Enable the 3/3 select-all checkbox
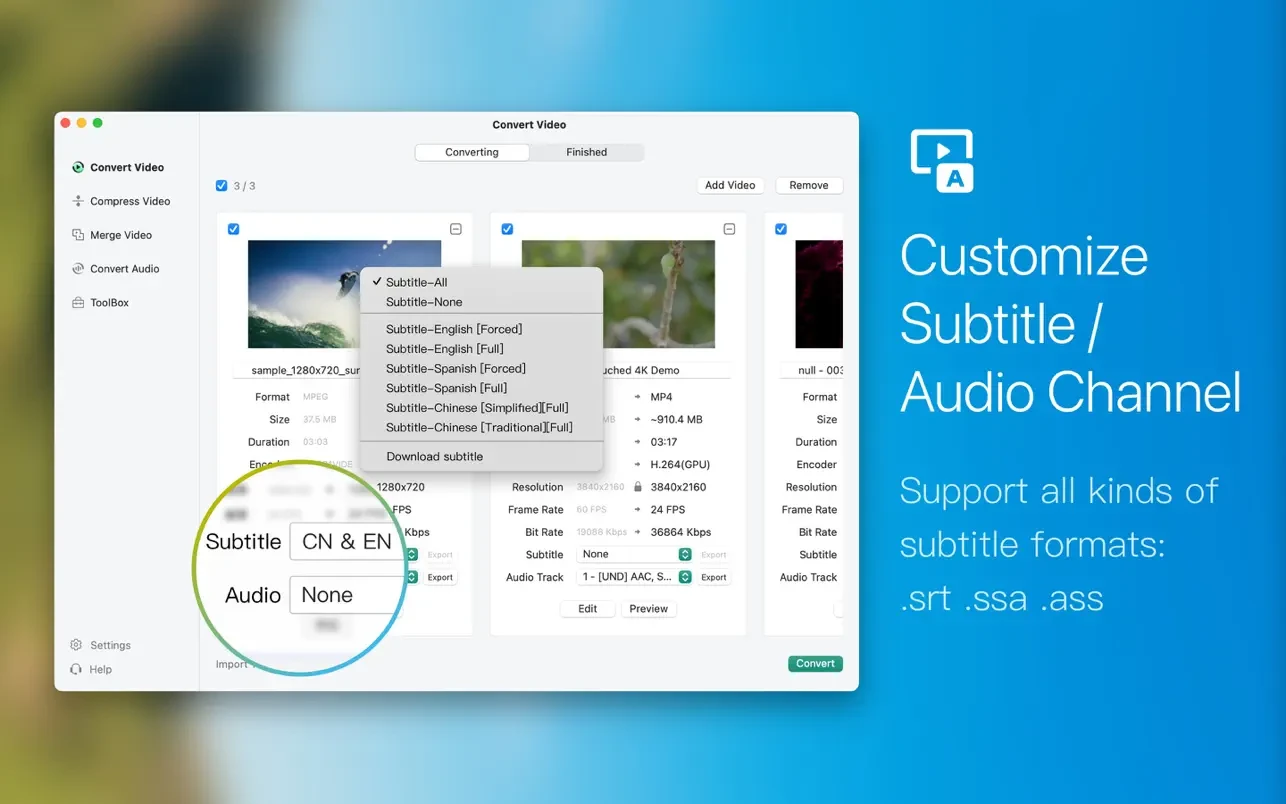1286x804 pixels. pyautogui.click(x=221, y=185)
